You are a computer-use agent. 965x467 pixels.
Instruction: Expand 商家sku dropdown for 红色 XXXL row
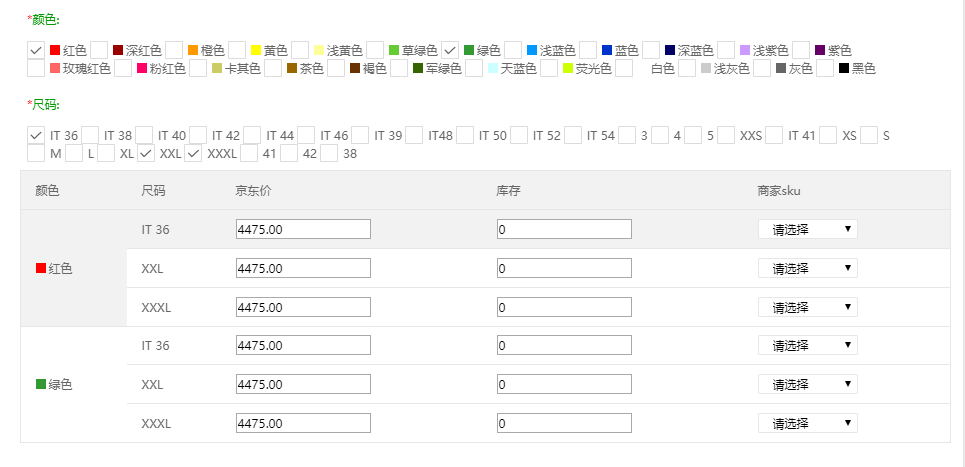pos(807,307)
